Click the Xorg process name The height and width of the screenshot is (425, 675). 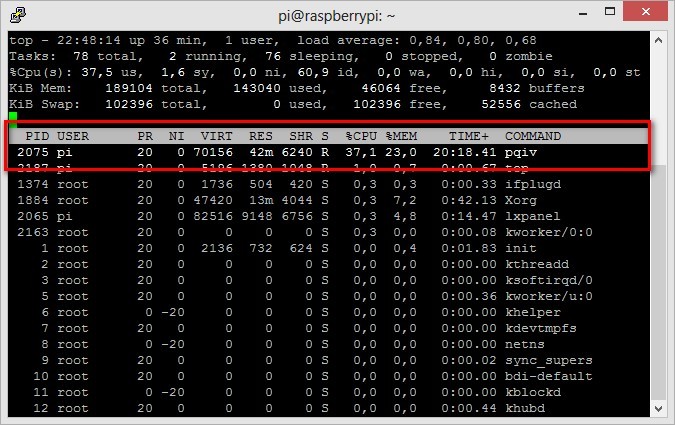pyautogui.click(x=521, y=201)
